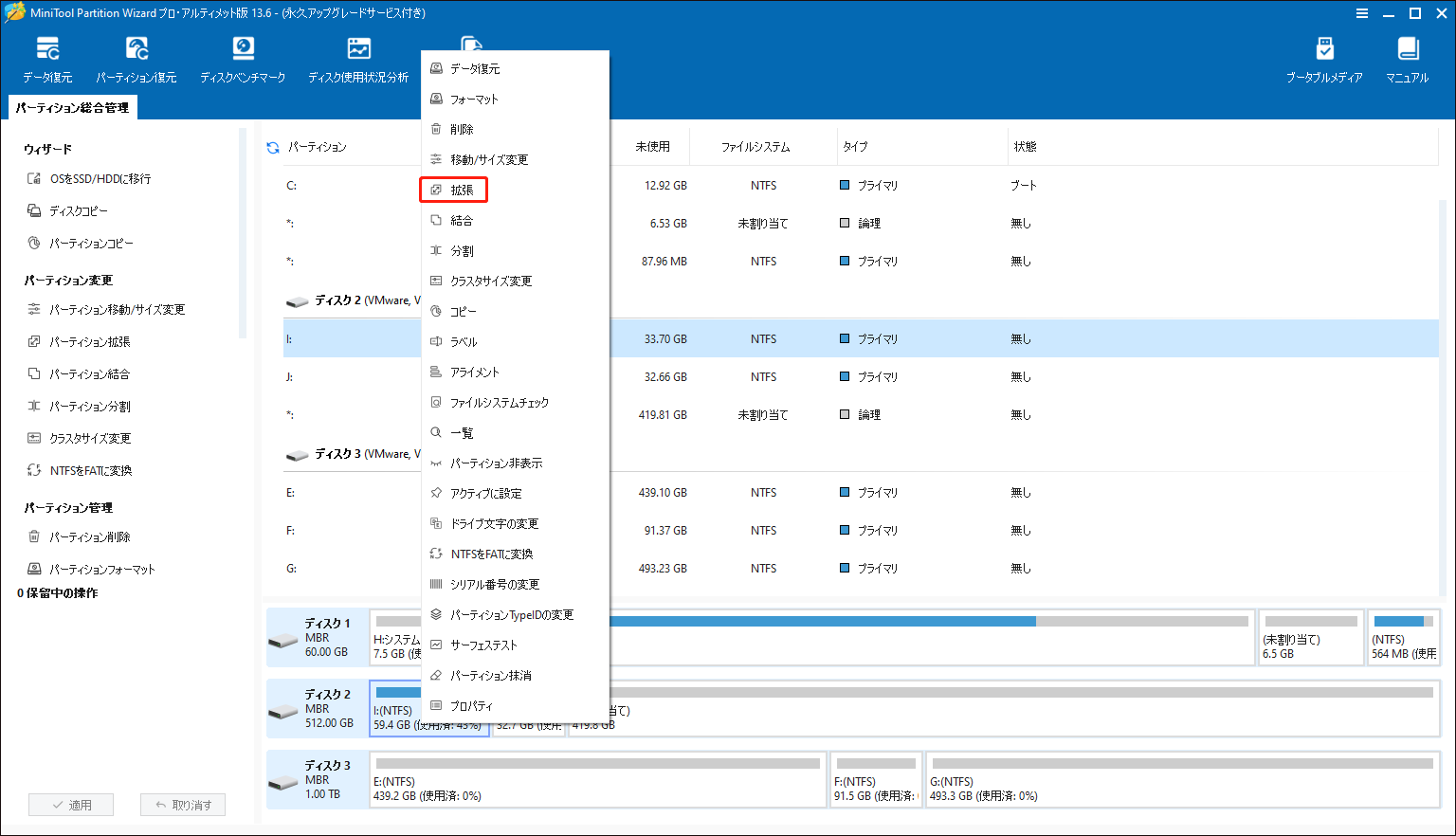Select アクティブに設定 in the context menu

coord(515,493)
